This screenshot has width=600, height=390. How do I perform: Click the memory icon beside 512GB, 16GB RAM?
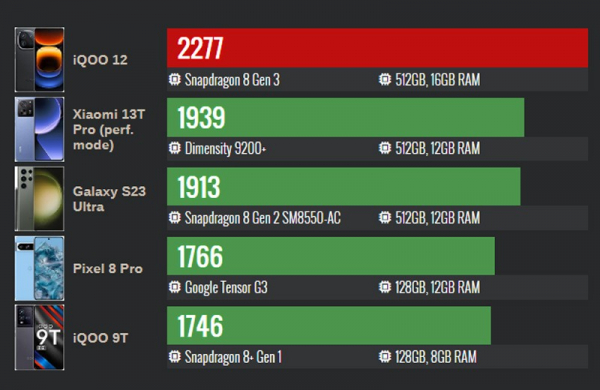tap(385, 80)
